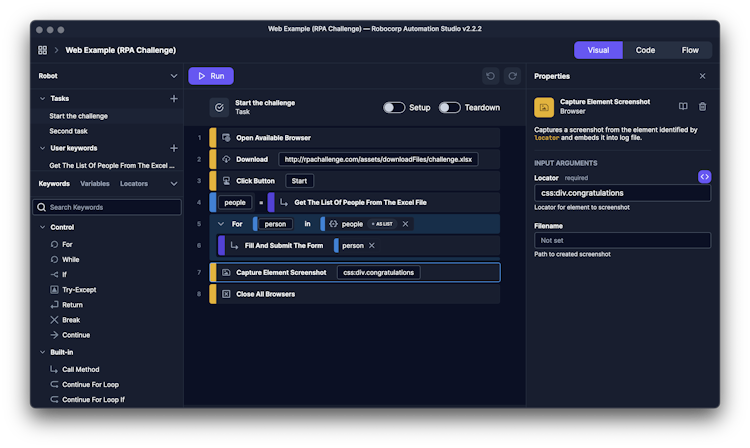Image resolution: width=750 pixels, height=448 pixels.
Task: Click the Open Available Browser step icon
Action: 226,138
